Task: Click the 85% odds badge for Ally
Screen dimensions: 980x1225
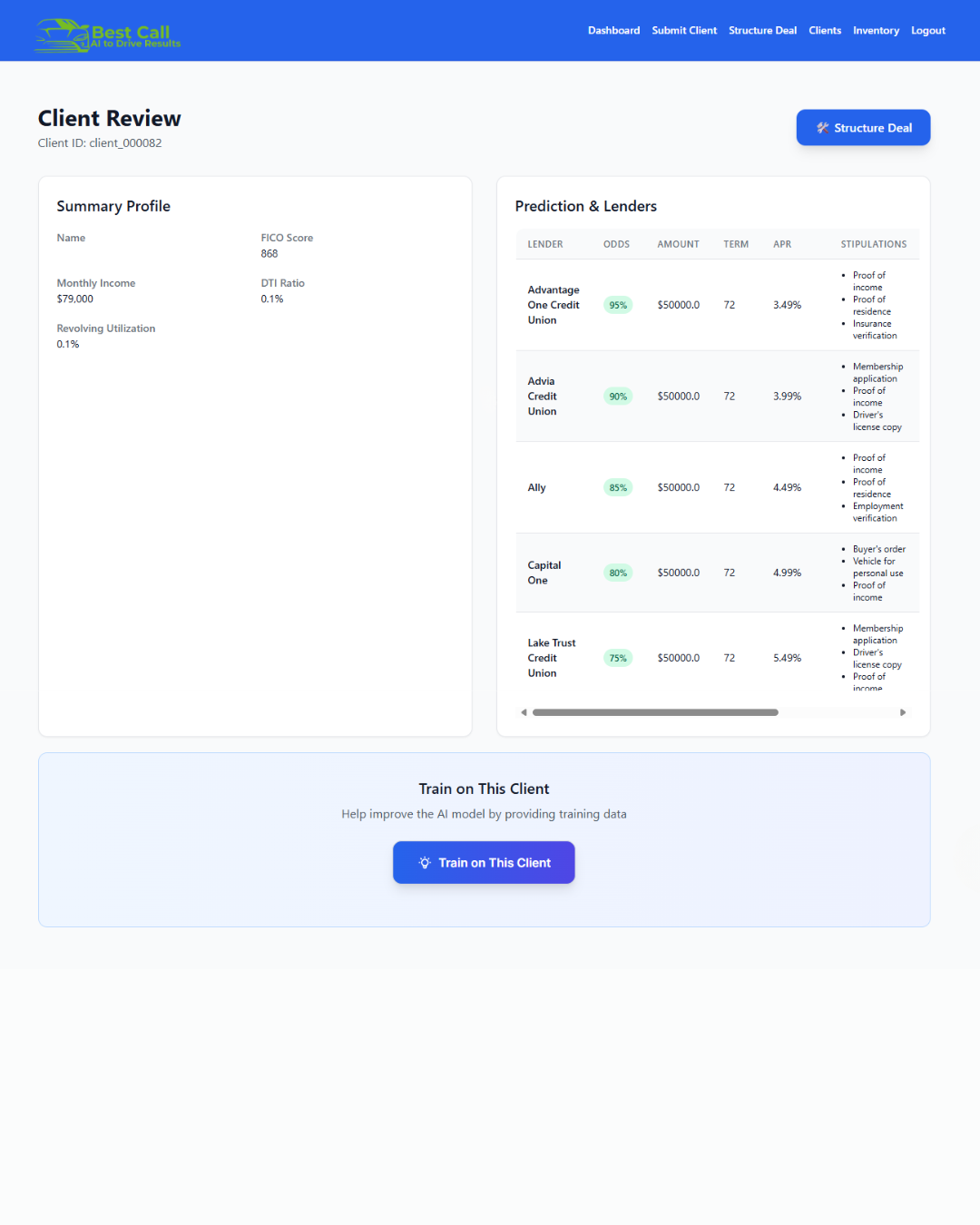Action: click(x=617, y=487)
